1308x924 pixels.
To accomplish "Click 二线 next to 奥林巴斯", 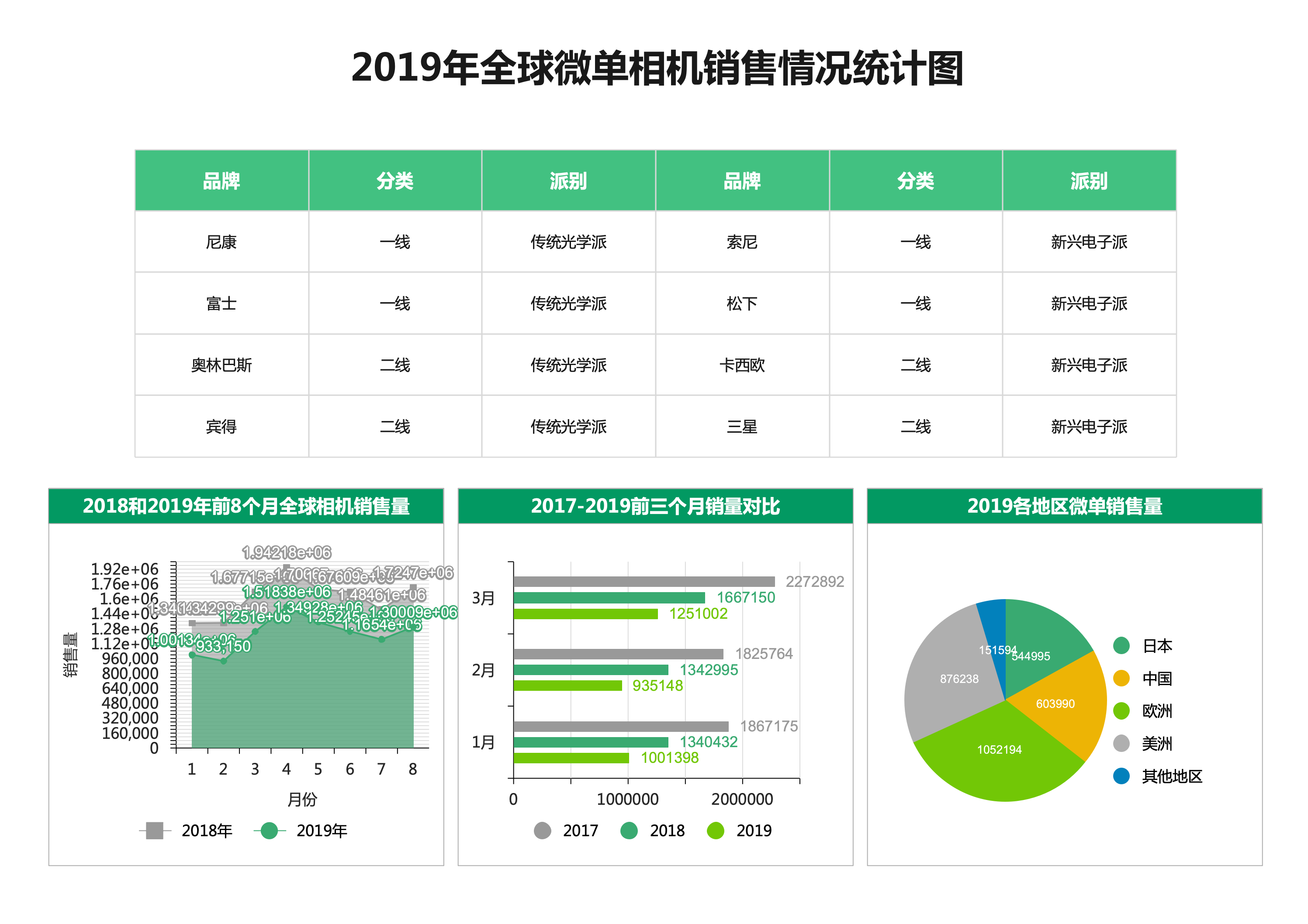I will (x=395, y=365).
